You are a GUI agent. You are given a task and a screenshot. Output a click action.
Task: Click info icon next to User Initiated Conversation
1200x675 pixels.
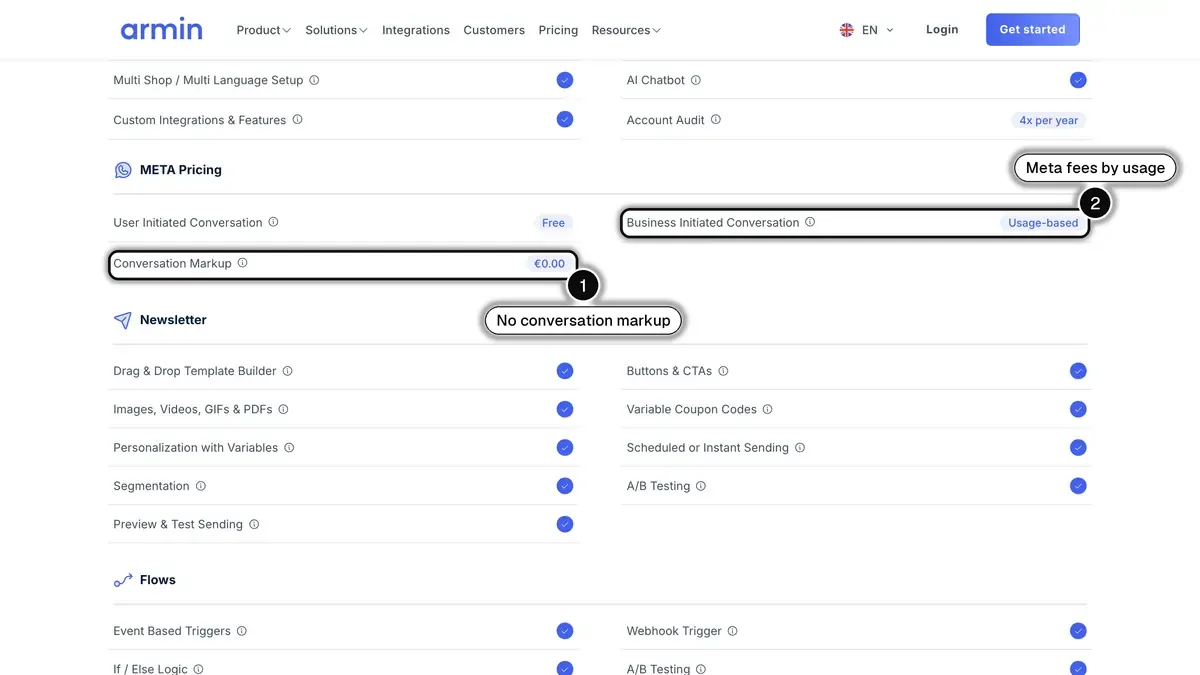click(273, 222)
